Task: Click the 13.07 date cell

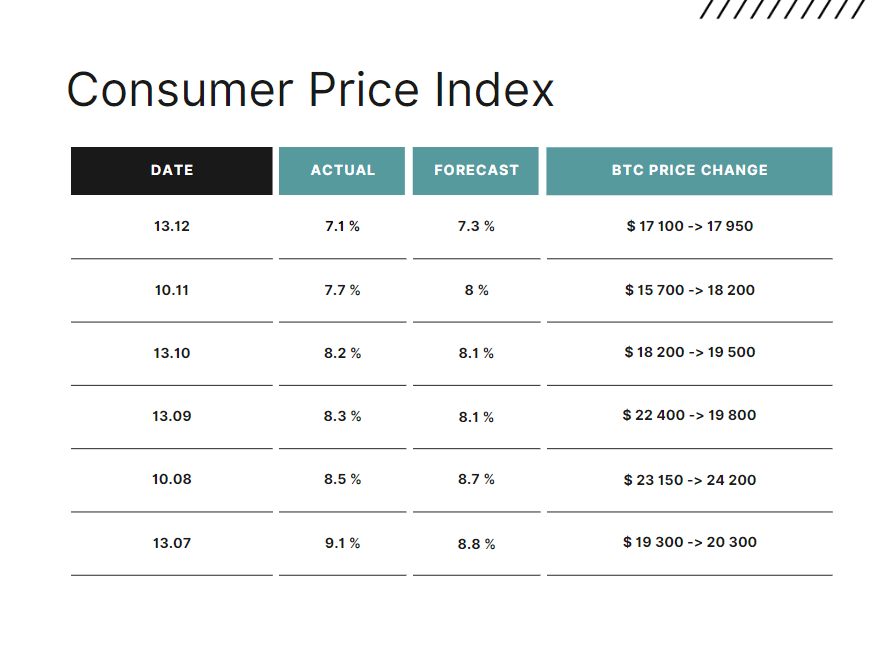Action: pos(172,543)
